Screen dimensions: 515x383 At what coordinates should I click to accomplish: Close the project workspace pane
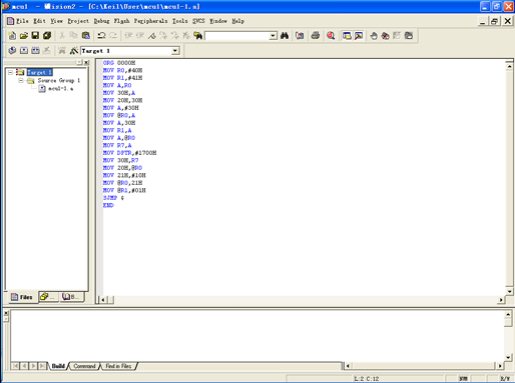87,62
